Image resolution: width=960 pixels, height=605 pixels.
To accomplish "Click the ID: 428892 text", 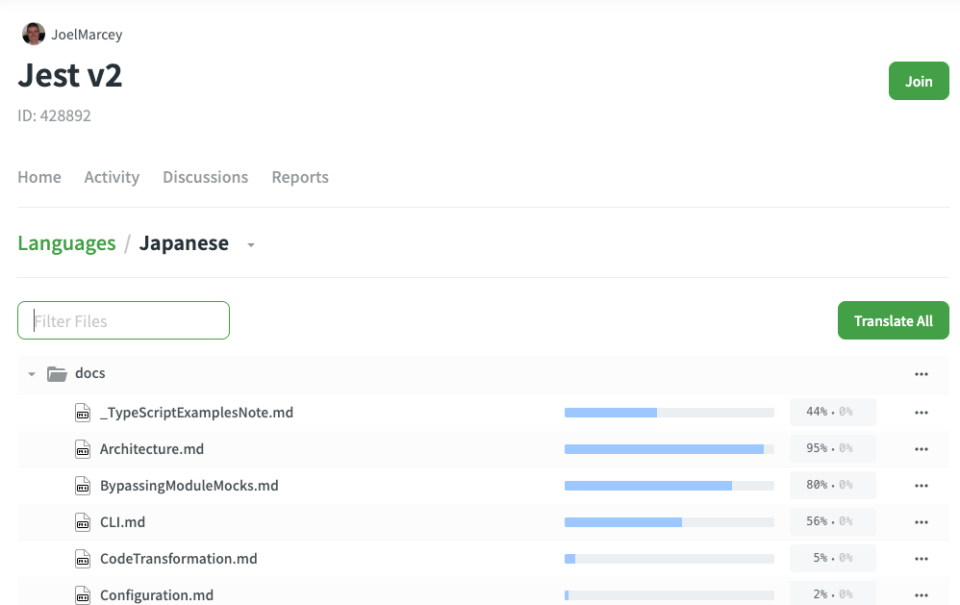I will pyautogui.click(x=54, y=116).
